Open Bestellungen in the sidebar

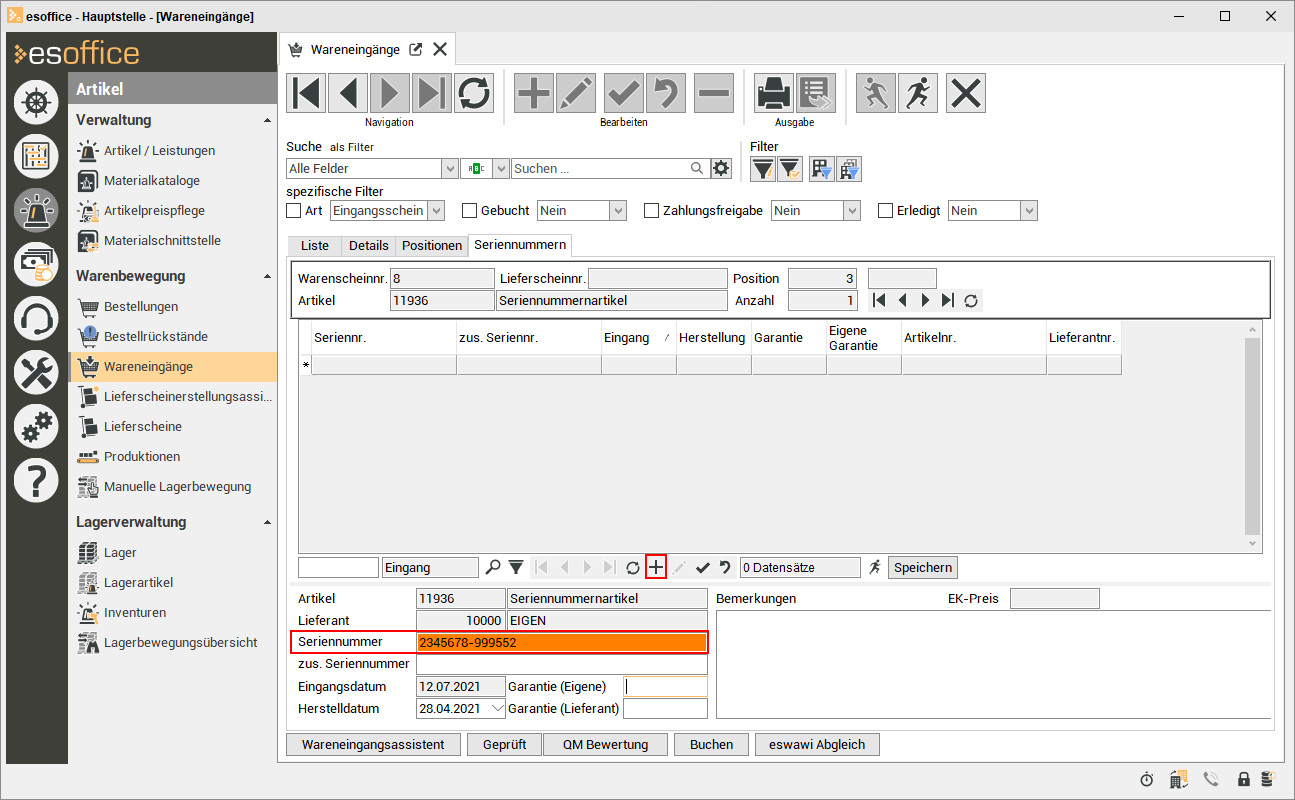click(141, 306)
